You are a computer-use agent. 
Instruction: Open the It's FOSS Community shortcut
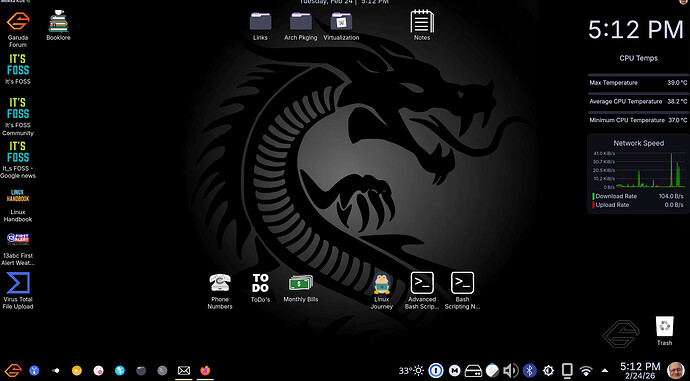pos(18,116)
